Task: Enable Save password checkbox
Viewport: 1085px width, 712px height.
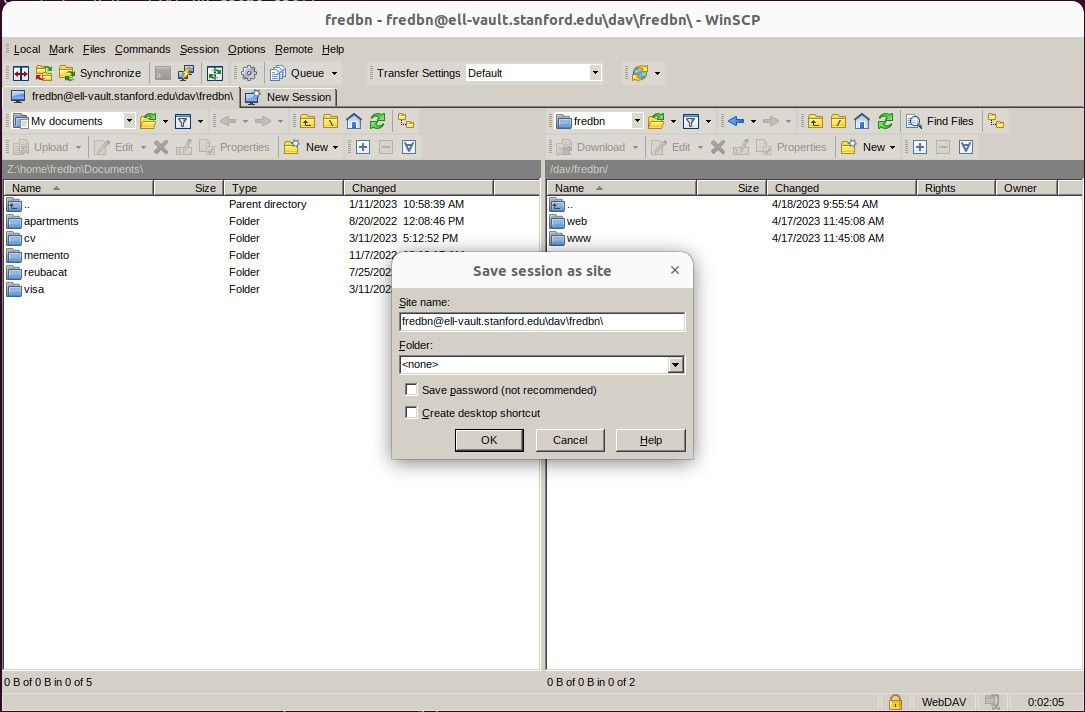Action: click(x=411, y=390)
